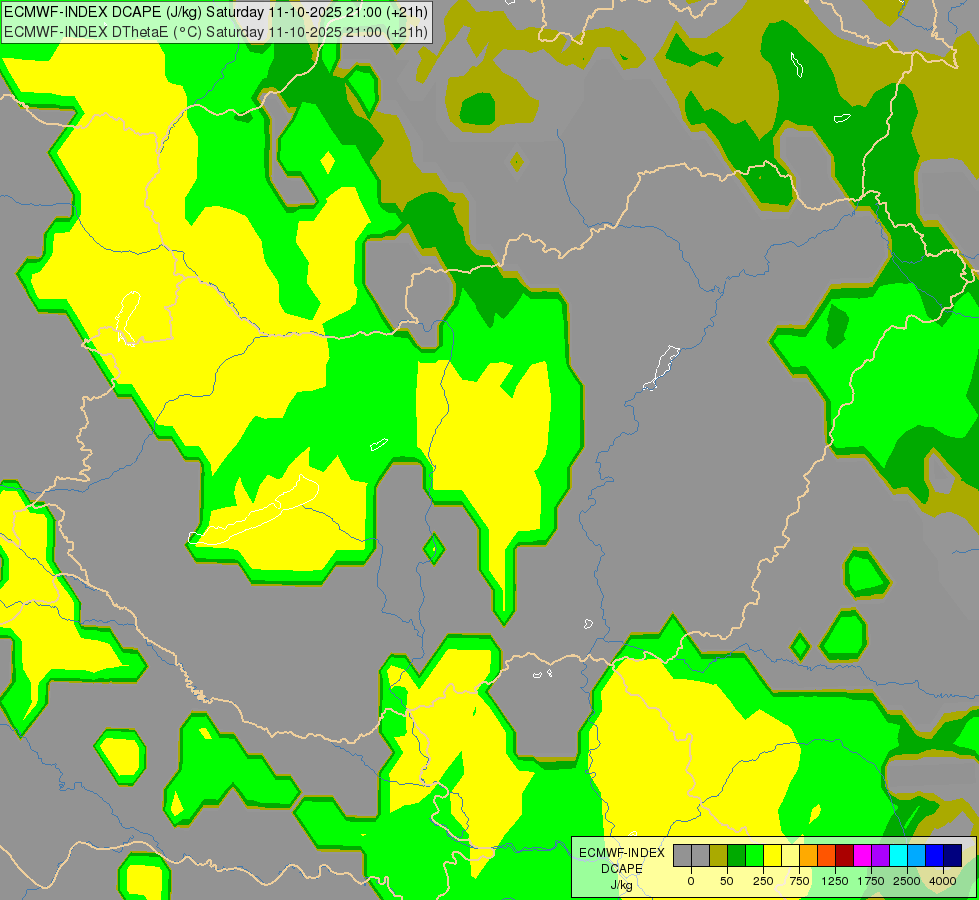
Task: Click the 250 tick label on legend
Action: point(763,881)
